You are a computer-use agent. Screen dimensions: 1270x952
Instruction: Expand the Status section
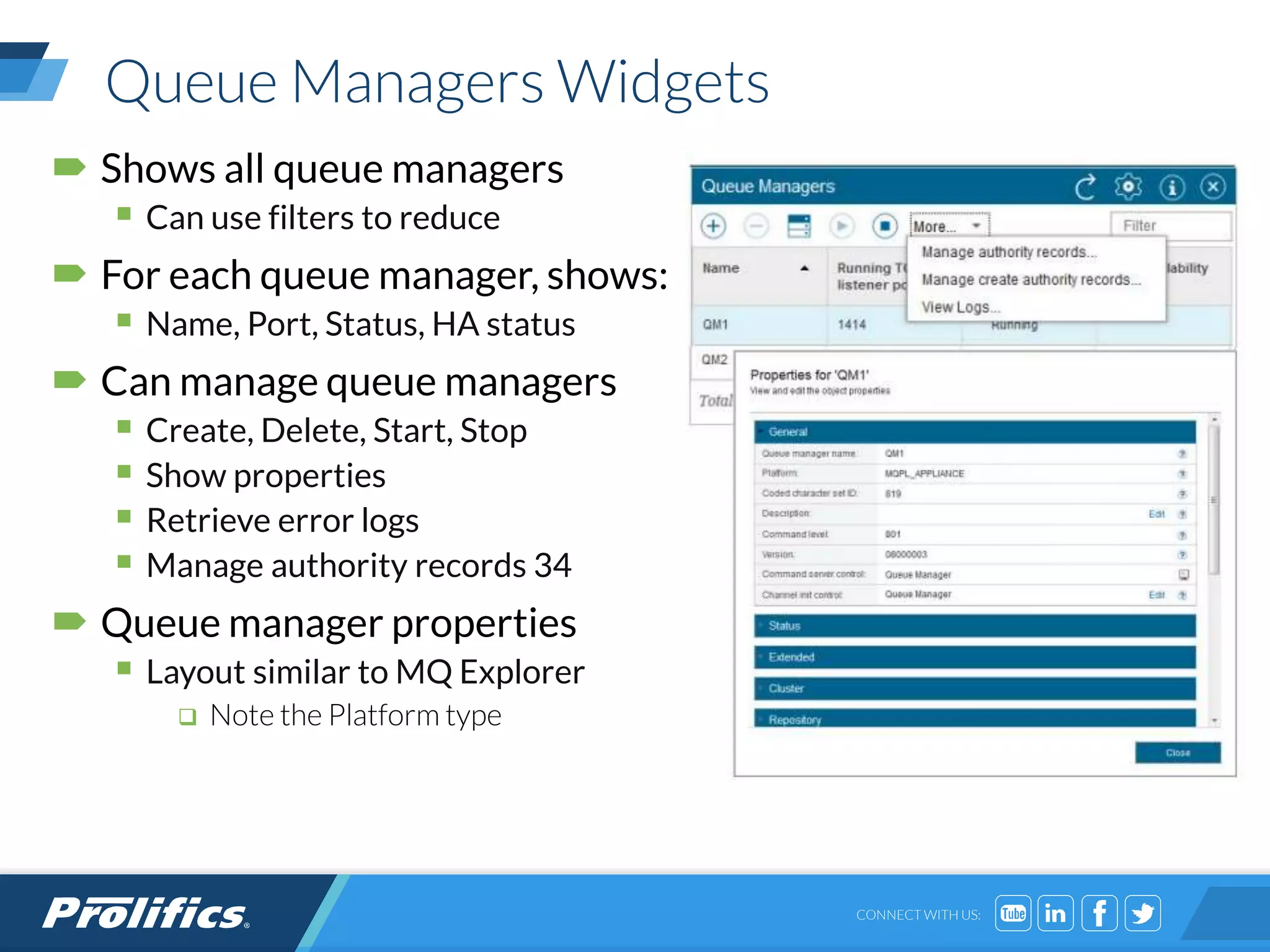coord(975,626)
